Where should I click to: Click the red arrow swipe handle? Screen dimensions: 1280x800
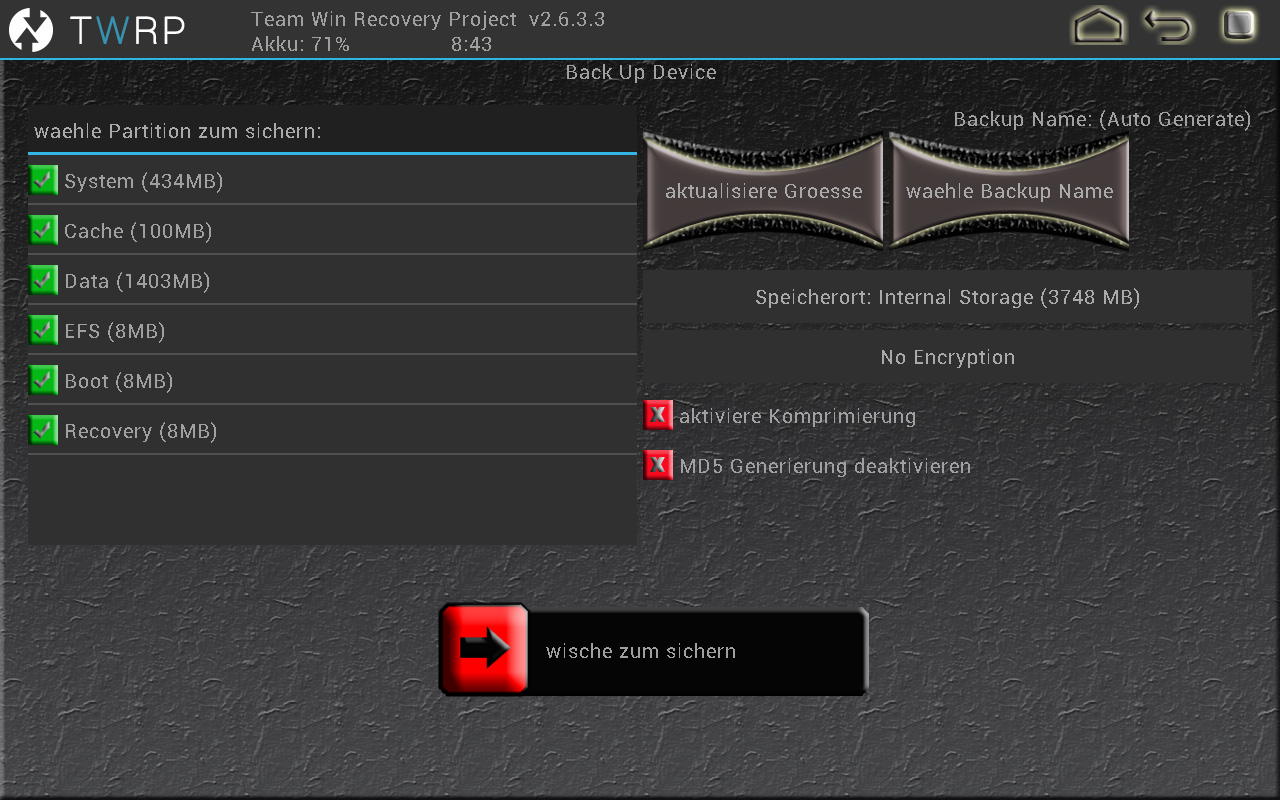[x=484, y=650]
